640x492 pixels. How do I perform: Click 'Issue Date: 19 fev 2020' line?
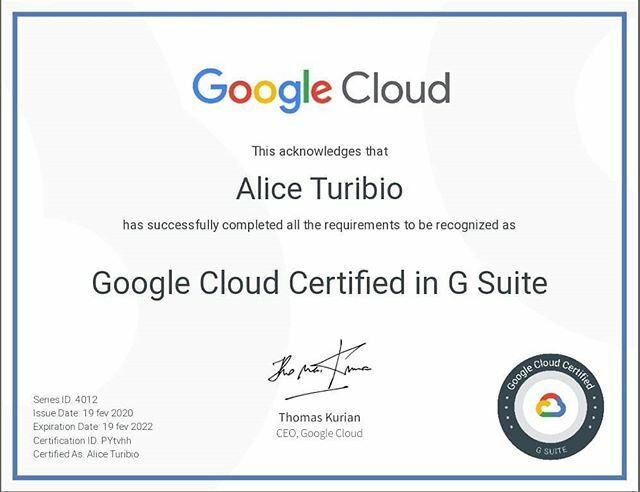83,413
